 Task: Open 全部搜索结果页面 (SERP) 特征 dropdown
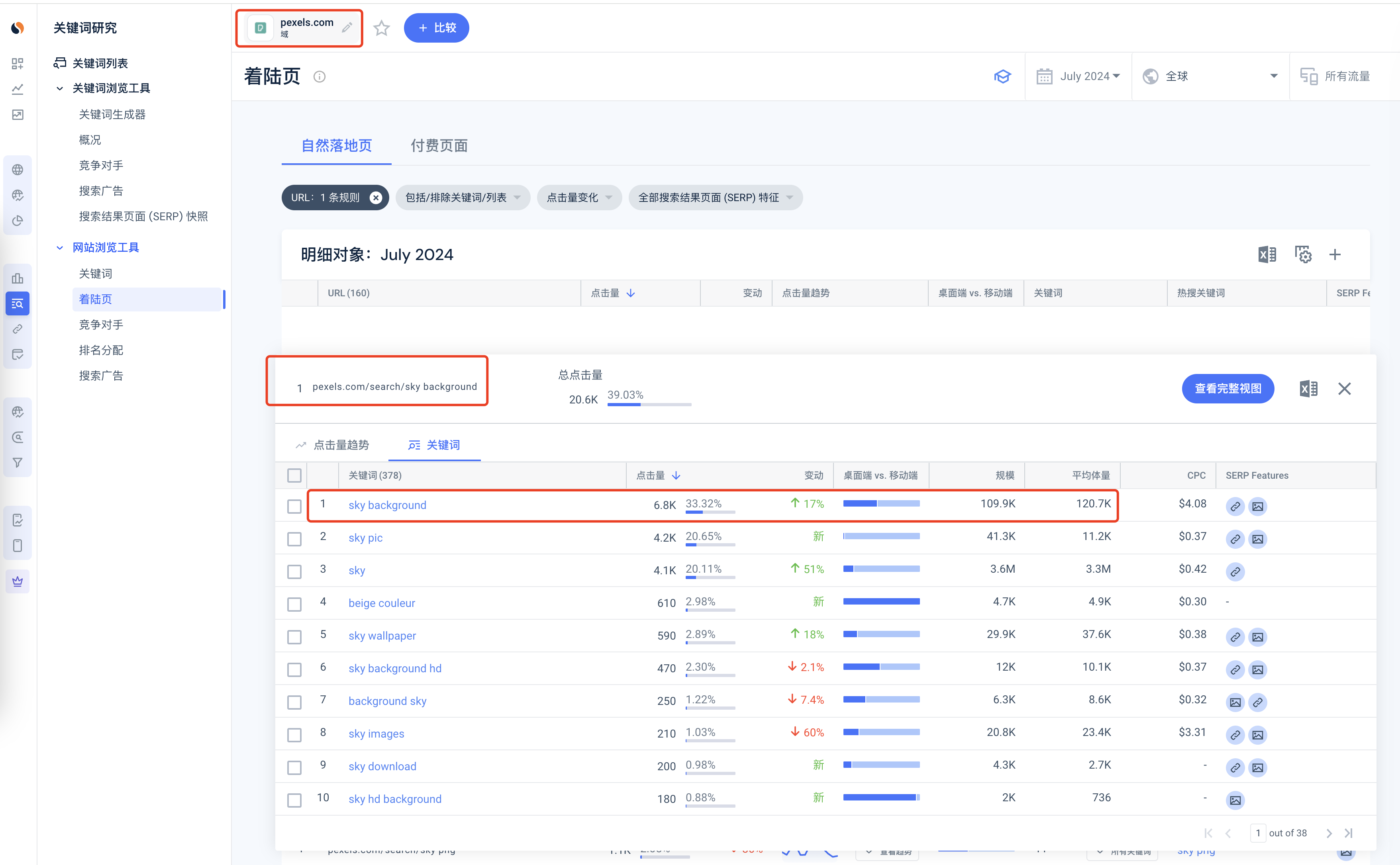tap(715, 198)
